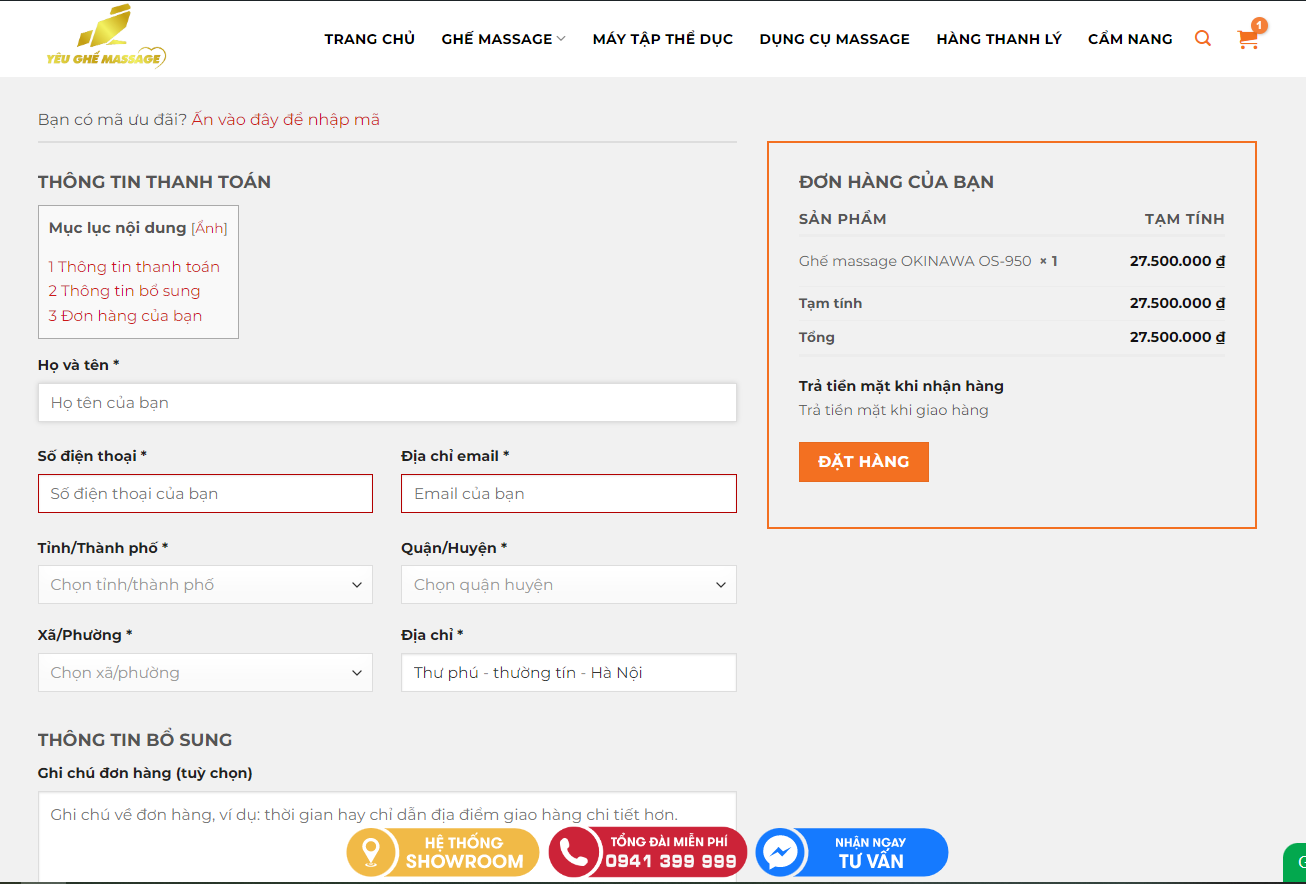The height and width of the screenshot is (884, 1306).
Task: Click the showroom location pin icon
Action: [x=371, y=852]
